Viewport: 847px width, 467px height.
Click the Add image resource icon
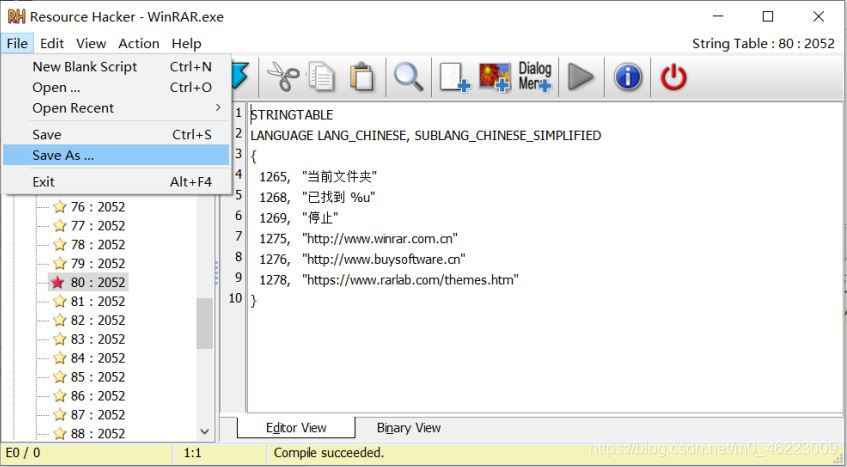(494, 77)
